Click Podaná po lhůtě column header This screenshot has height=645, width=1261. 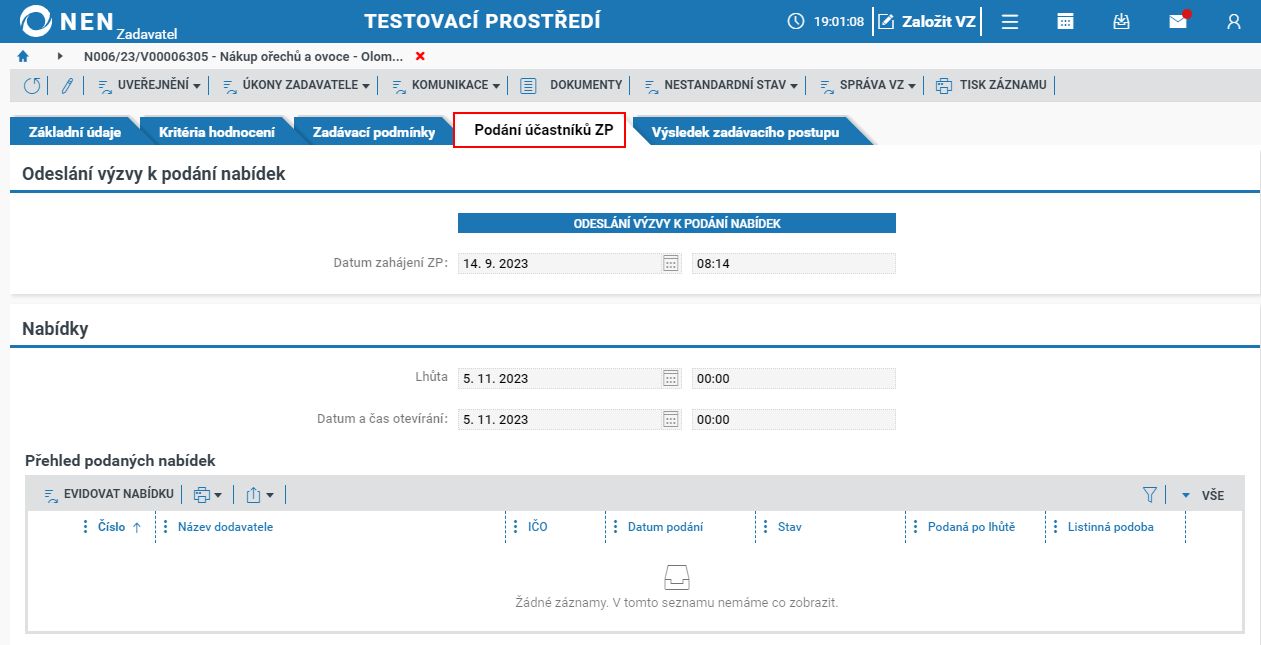pos(971,527)
